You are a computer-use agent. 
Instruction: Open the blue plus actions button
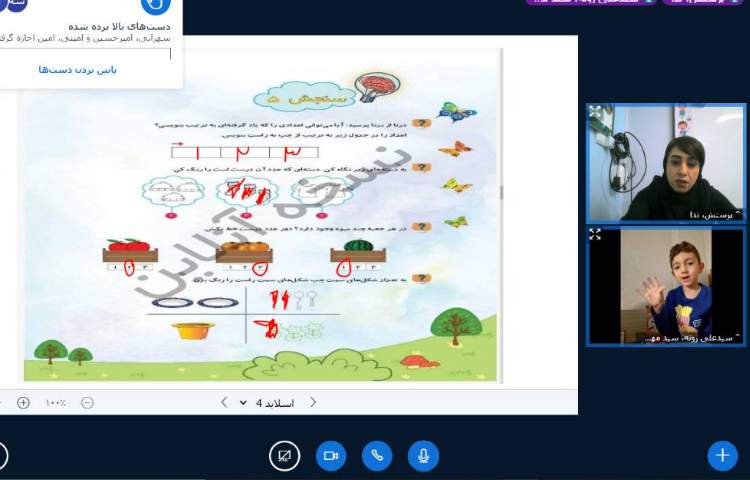(x=722, y=456)
